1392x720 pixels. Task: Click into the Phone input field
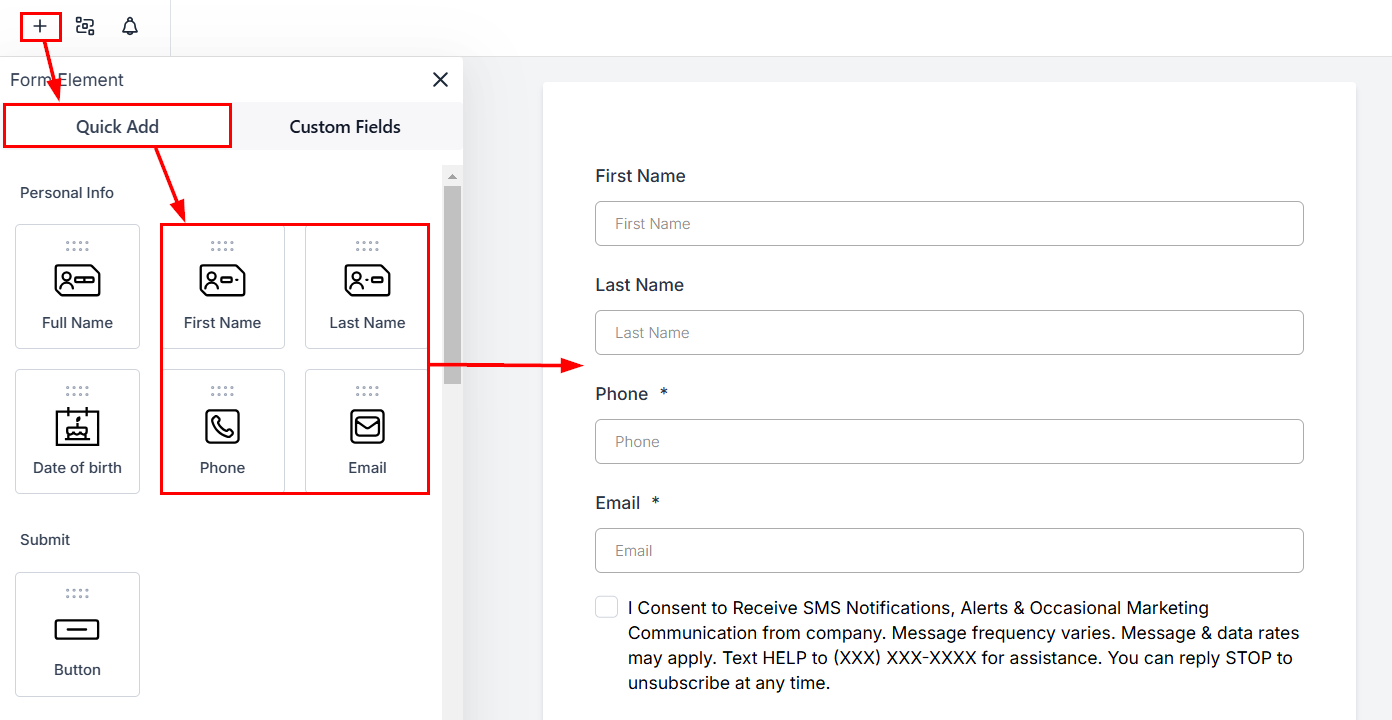[x=949, y=442]
